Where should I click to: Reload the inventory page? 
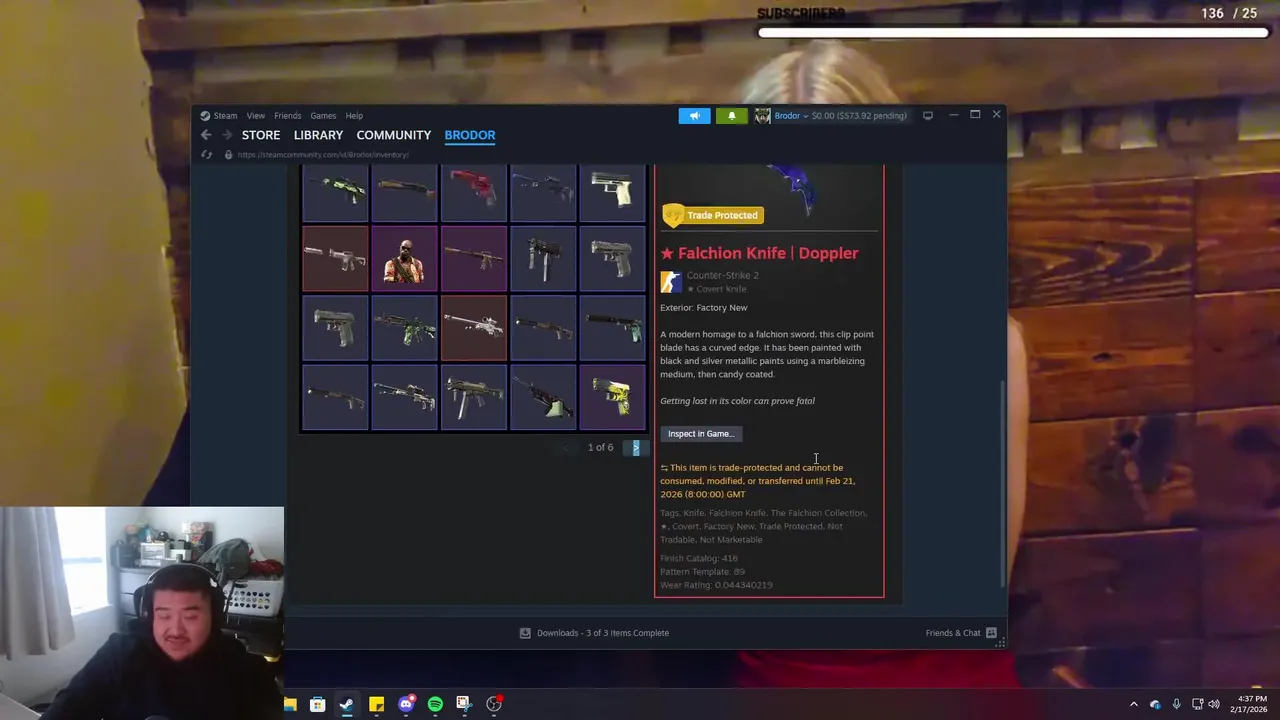[206, 155]
